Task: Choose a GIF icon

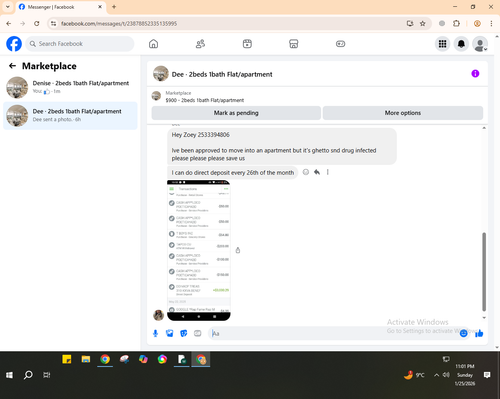Action: [198, 333]
